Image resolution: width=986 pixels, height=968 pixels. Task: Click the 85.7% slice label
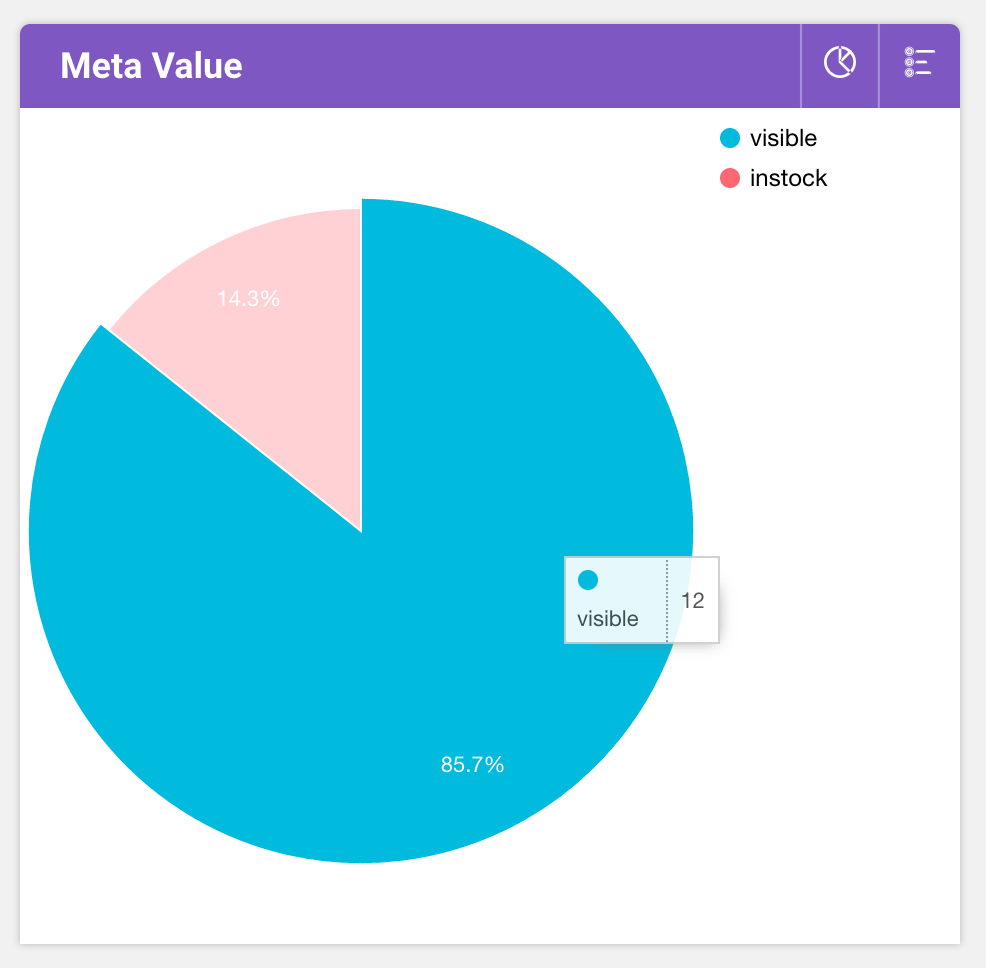tap(472, 765)
